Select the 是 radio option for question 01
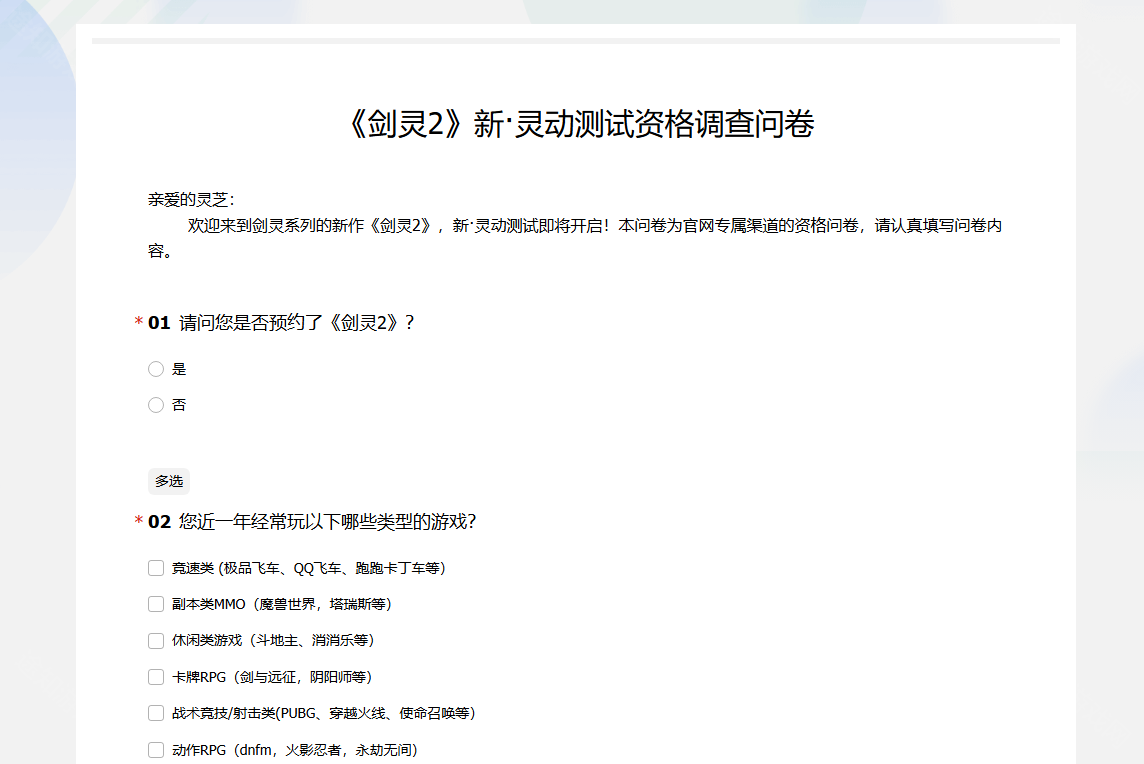 pos(156,368)
